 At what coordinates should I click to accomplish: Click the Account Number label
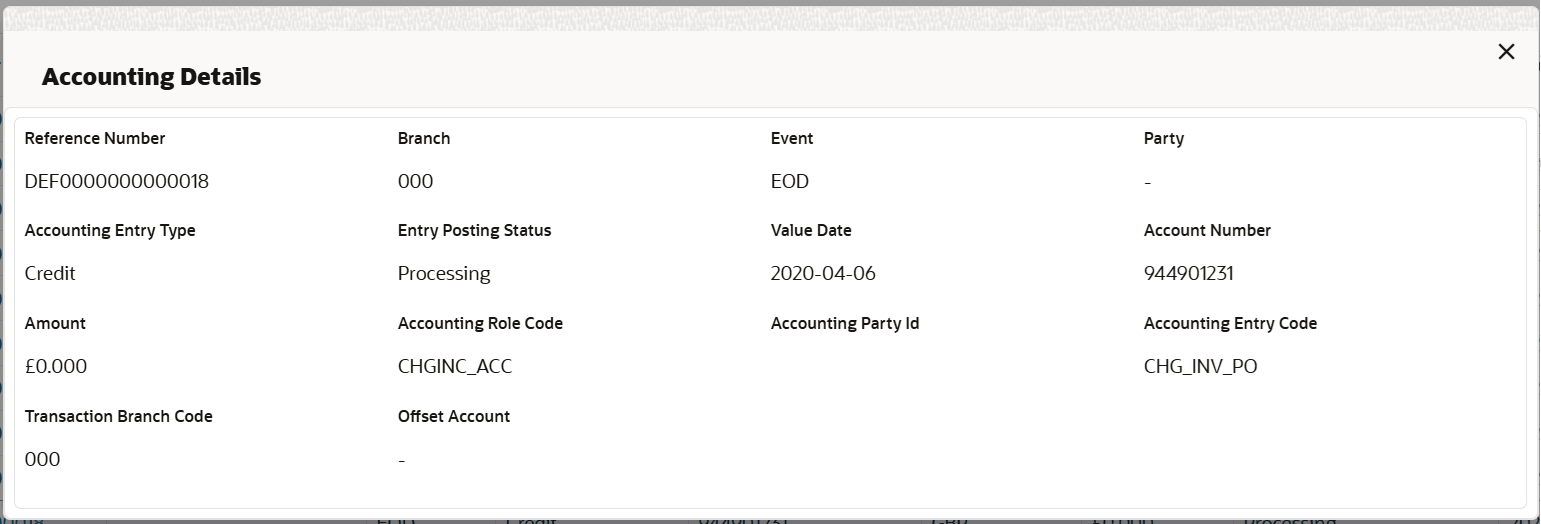click(x=1207, y=230)
